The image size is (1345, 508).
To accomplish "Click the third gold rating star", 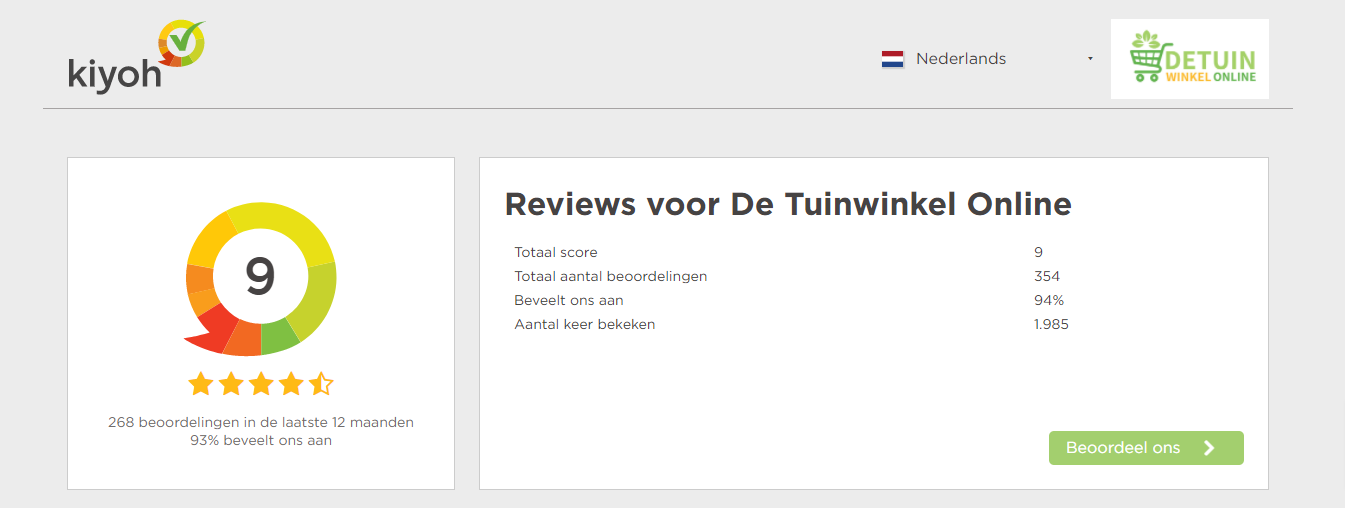I will point(261,383).
